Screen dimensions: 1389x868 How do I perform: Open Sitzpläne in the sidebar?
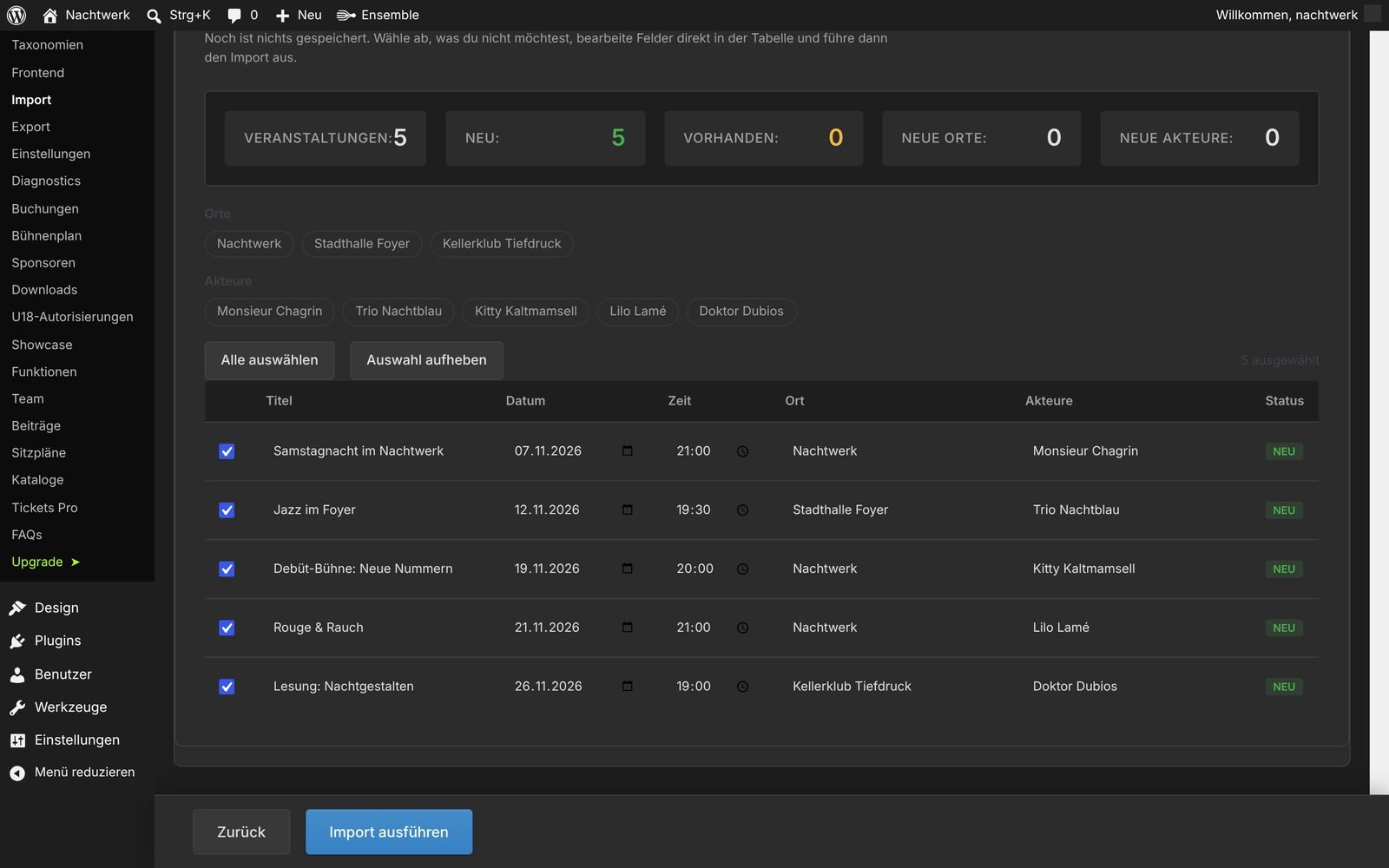pyautogui.click(x=38, y=452)
